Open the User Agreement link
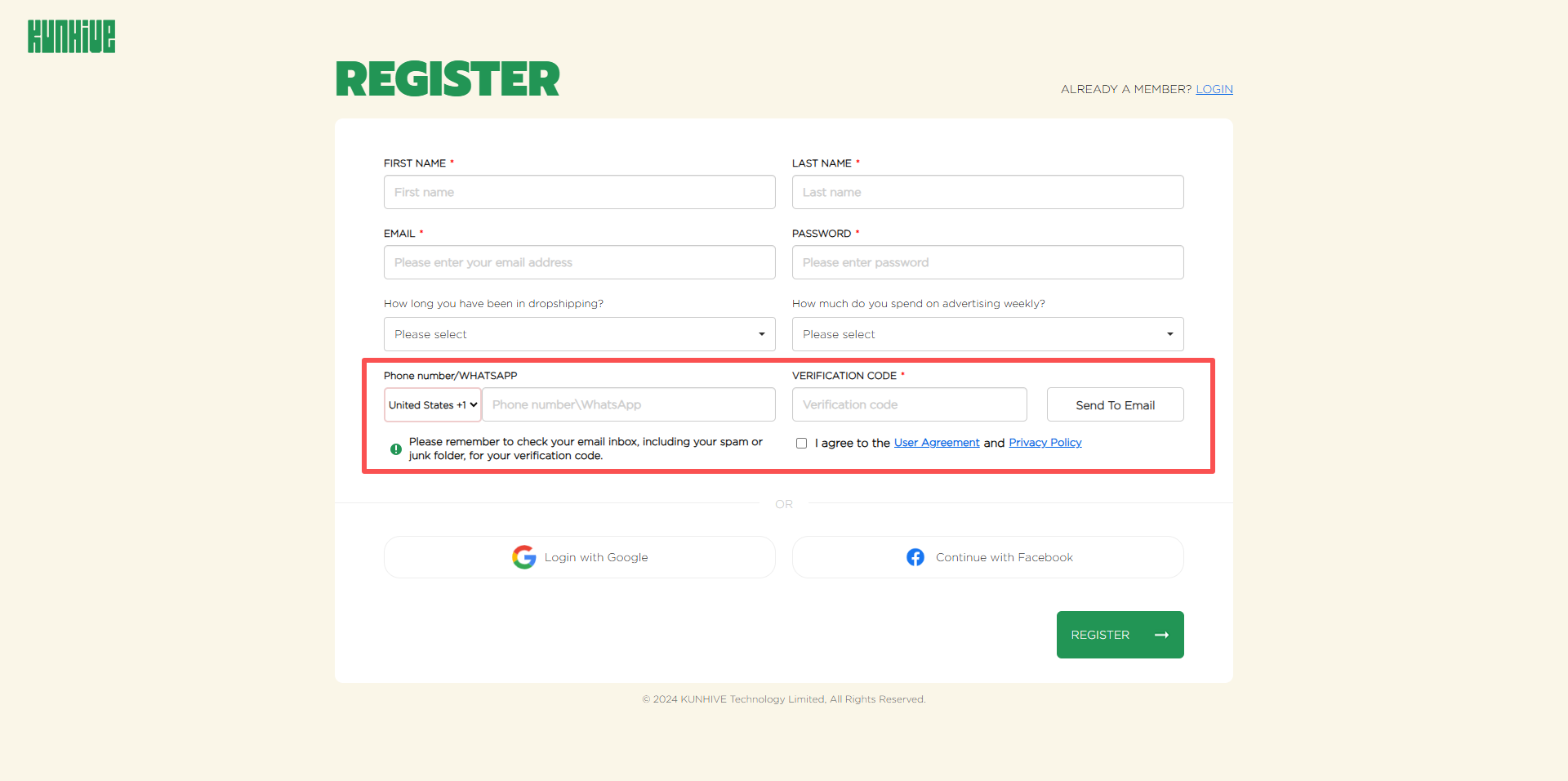Screen dimensions: 1568x781 [x=937, y=443]
